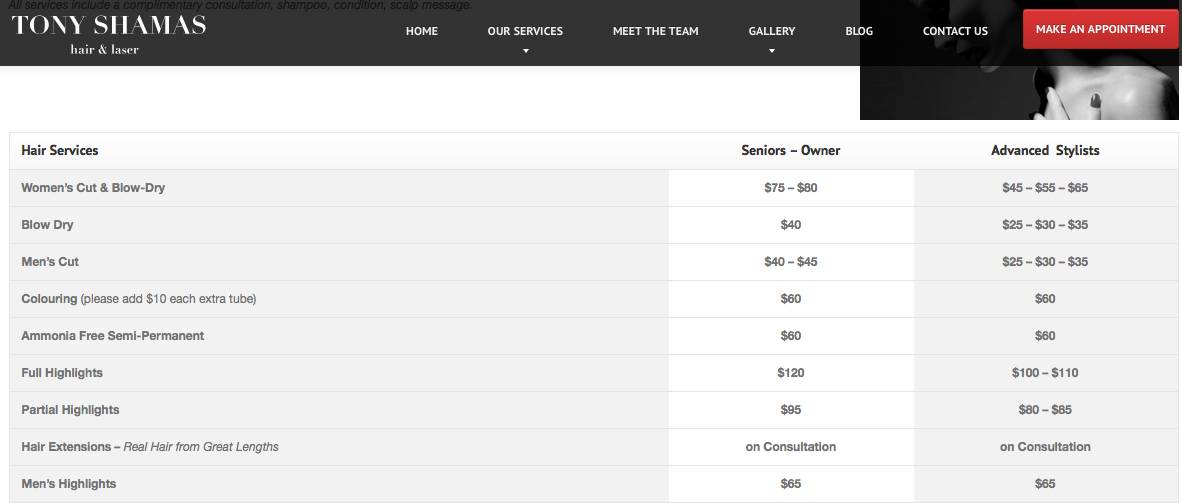Expand the Gallery dropdown arrow
This screenshot has width=1182, height=503.
click(x=772, y=51)
